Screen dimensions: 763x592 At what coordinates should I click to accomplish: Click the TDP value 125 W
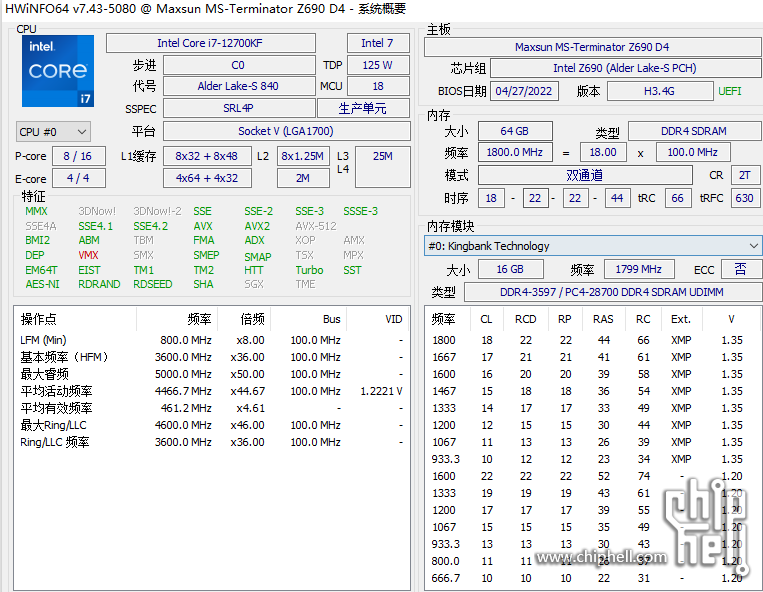[x=378, y=65]
